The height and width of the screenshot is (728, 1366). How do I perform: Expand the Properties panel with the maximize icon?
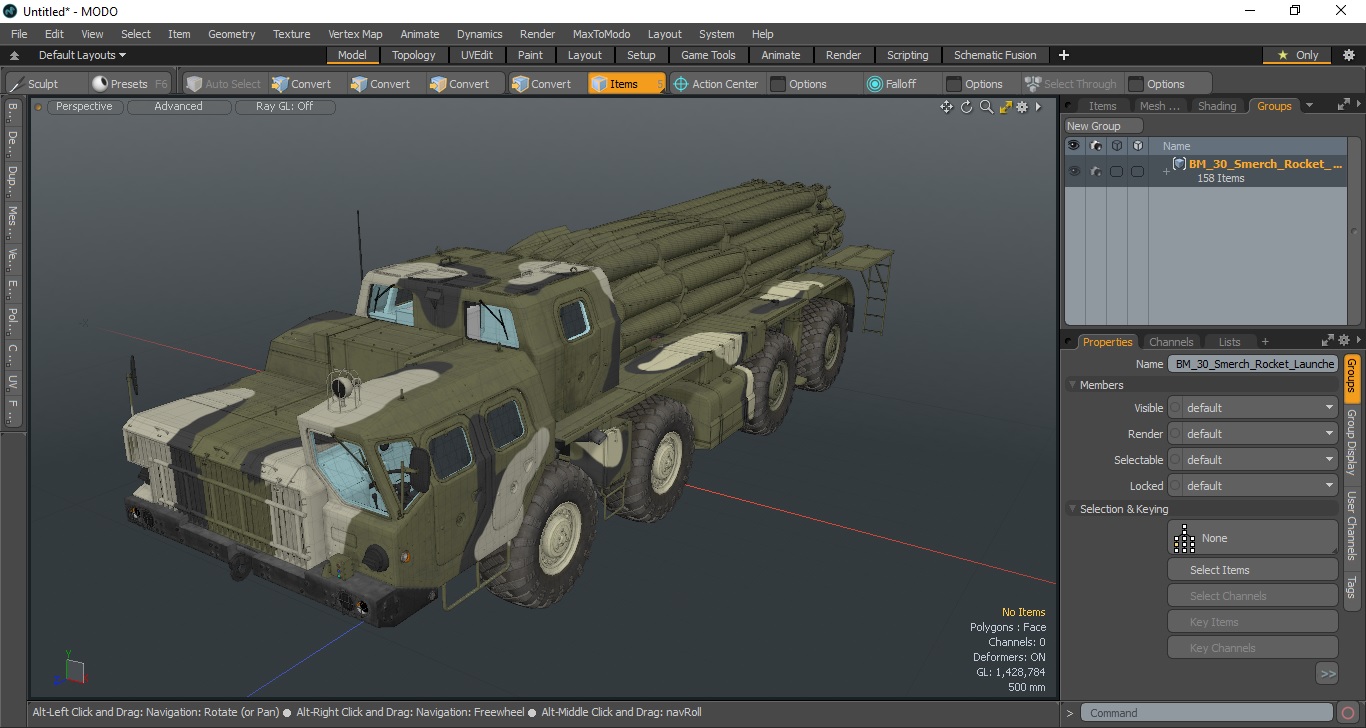pos(1328,341)
